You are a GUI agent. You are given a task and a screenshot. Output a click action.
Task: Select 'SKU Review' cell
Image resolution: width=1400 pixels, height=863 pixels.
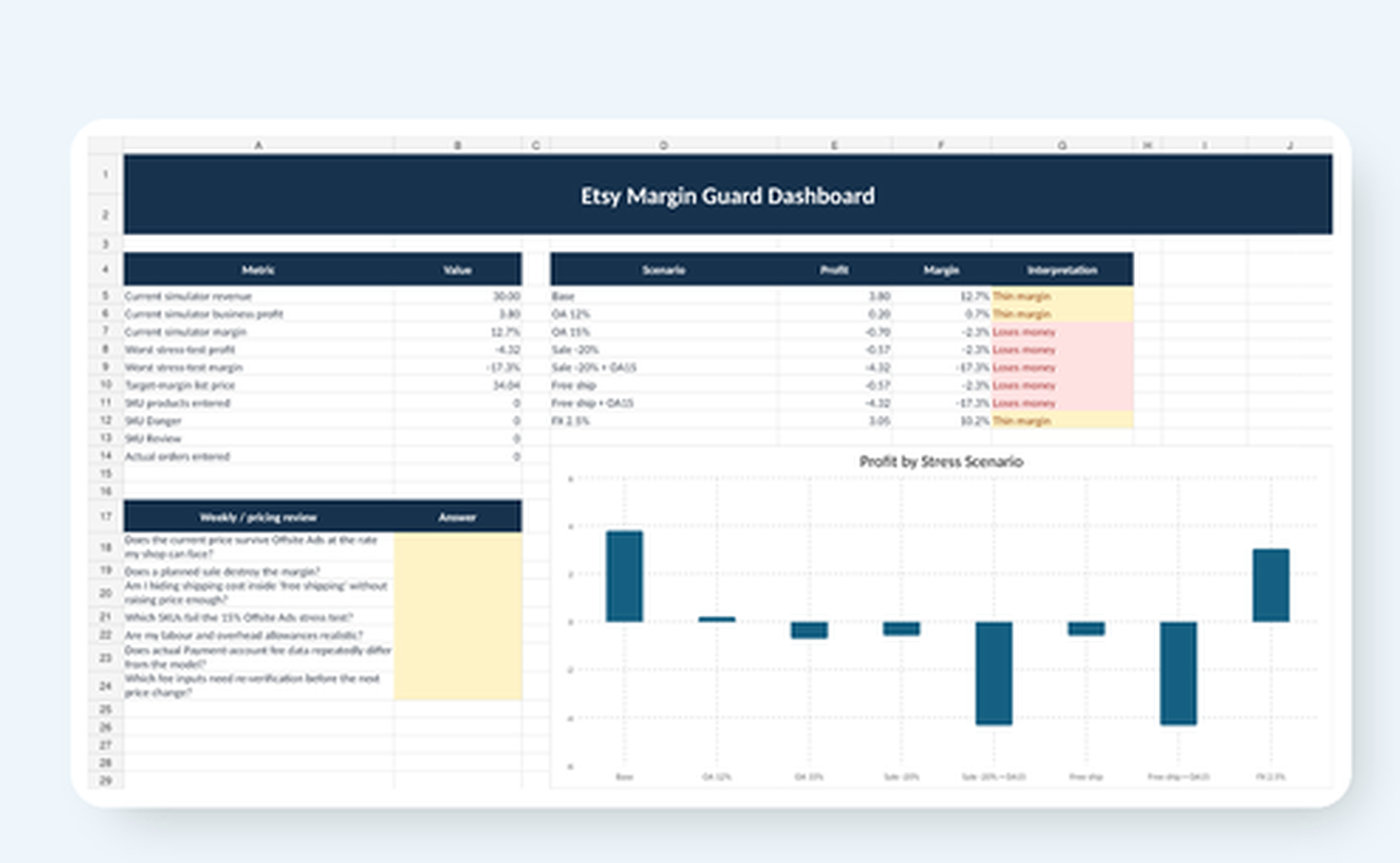pos(258,439)
